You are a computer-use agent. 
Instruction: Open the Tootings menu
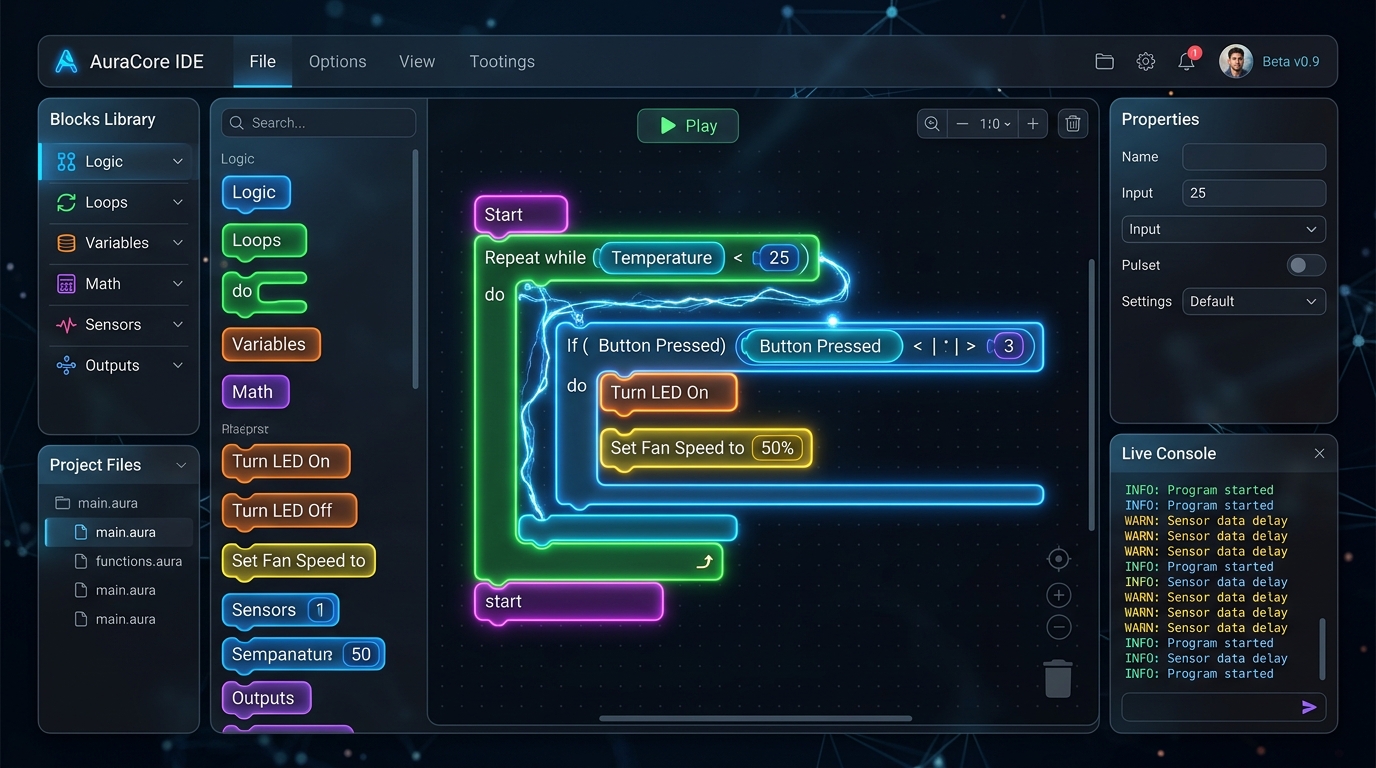502,61
